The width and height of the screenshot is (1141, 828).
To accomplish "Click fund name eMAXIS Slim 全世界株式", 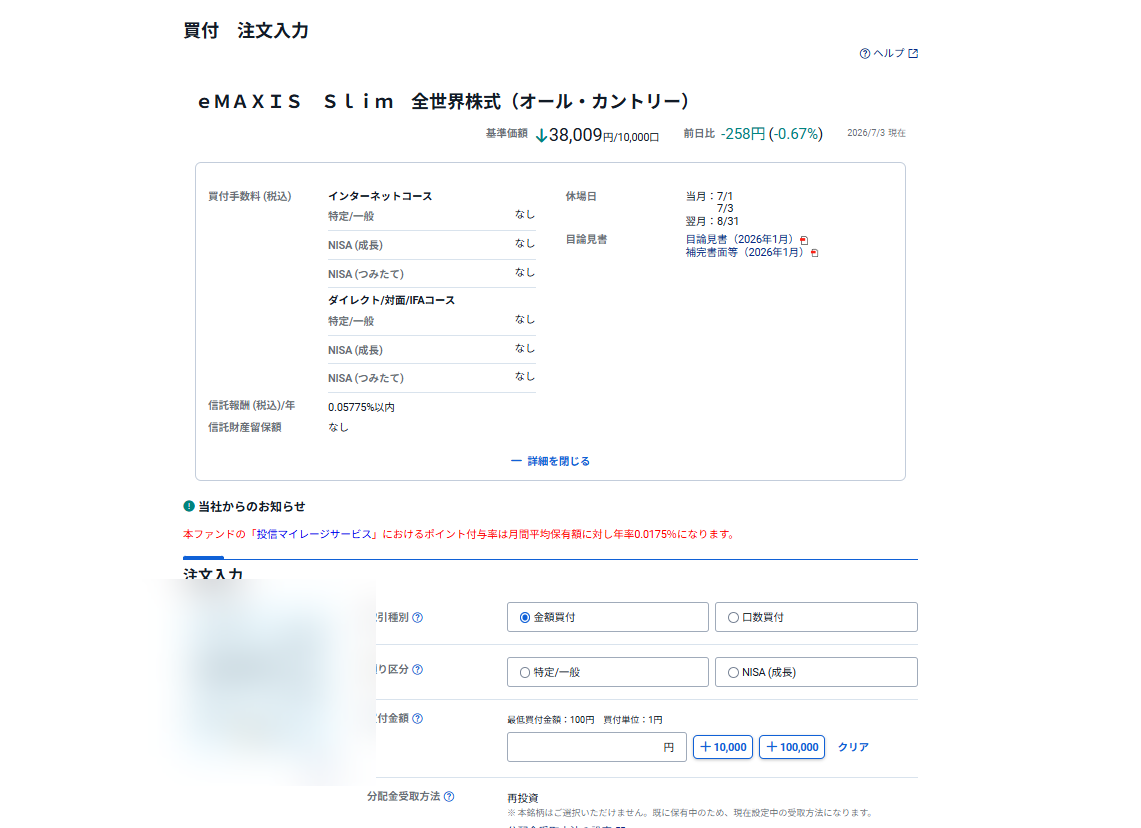I will [443, 101].
